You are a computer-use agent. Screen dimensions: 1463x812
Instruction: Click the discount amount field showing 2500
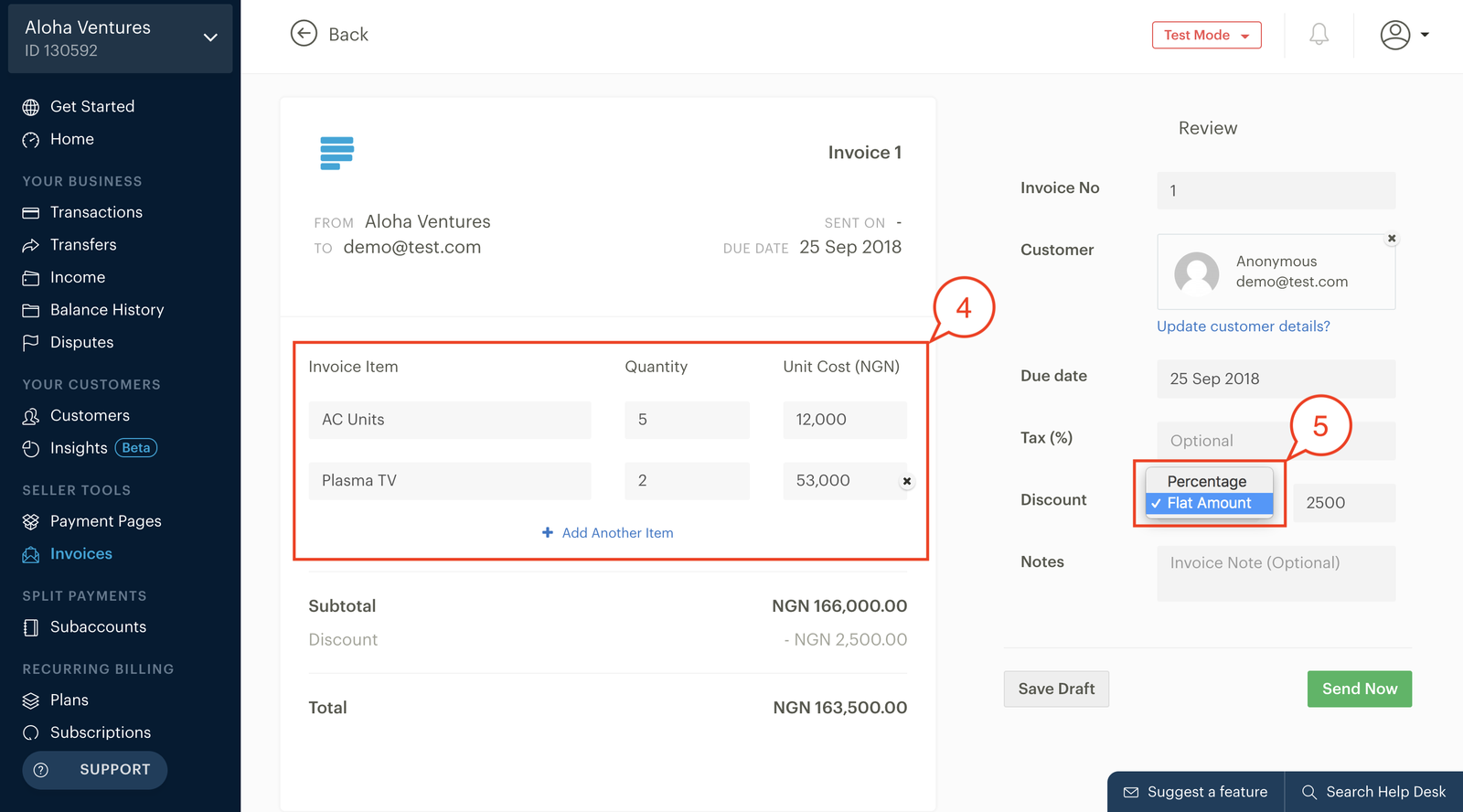coord(1344,503)
